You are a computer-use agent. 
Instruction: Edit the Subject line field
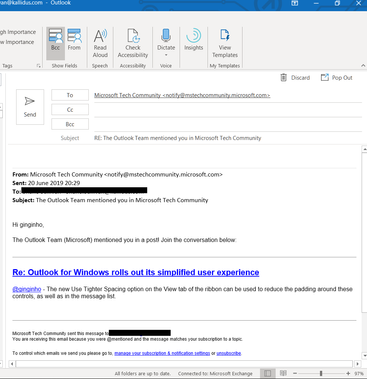pyautogui.click(x=228, y=138)
